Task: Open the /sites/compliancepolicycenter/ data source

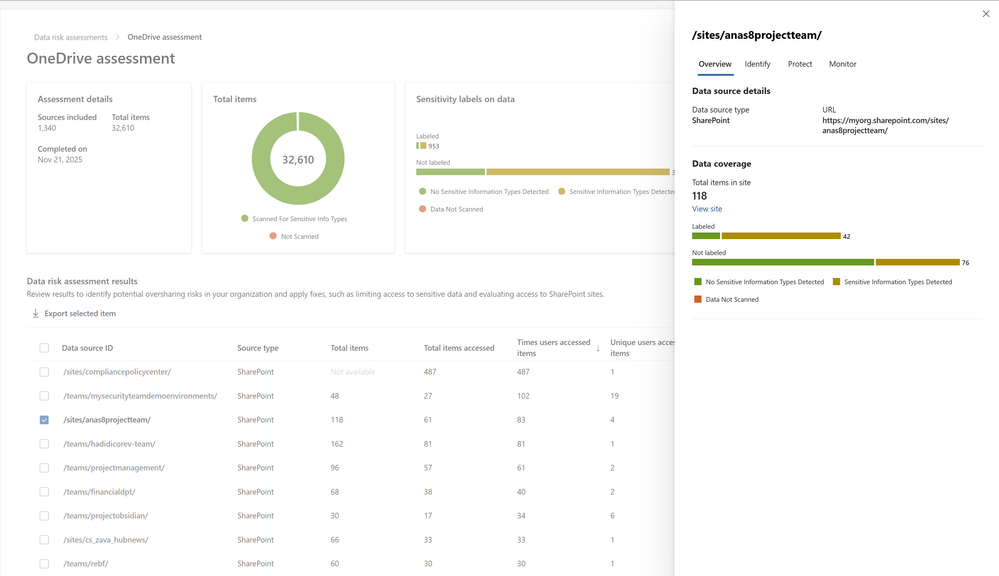Action: (x=117, y=371)
